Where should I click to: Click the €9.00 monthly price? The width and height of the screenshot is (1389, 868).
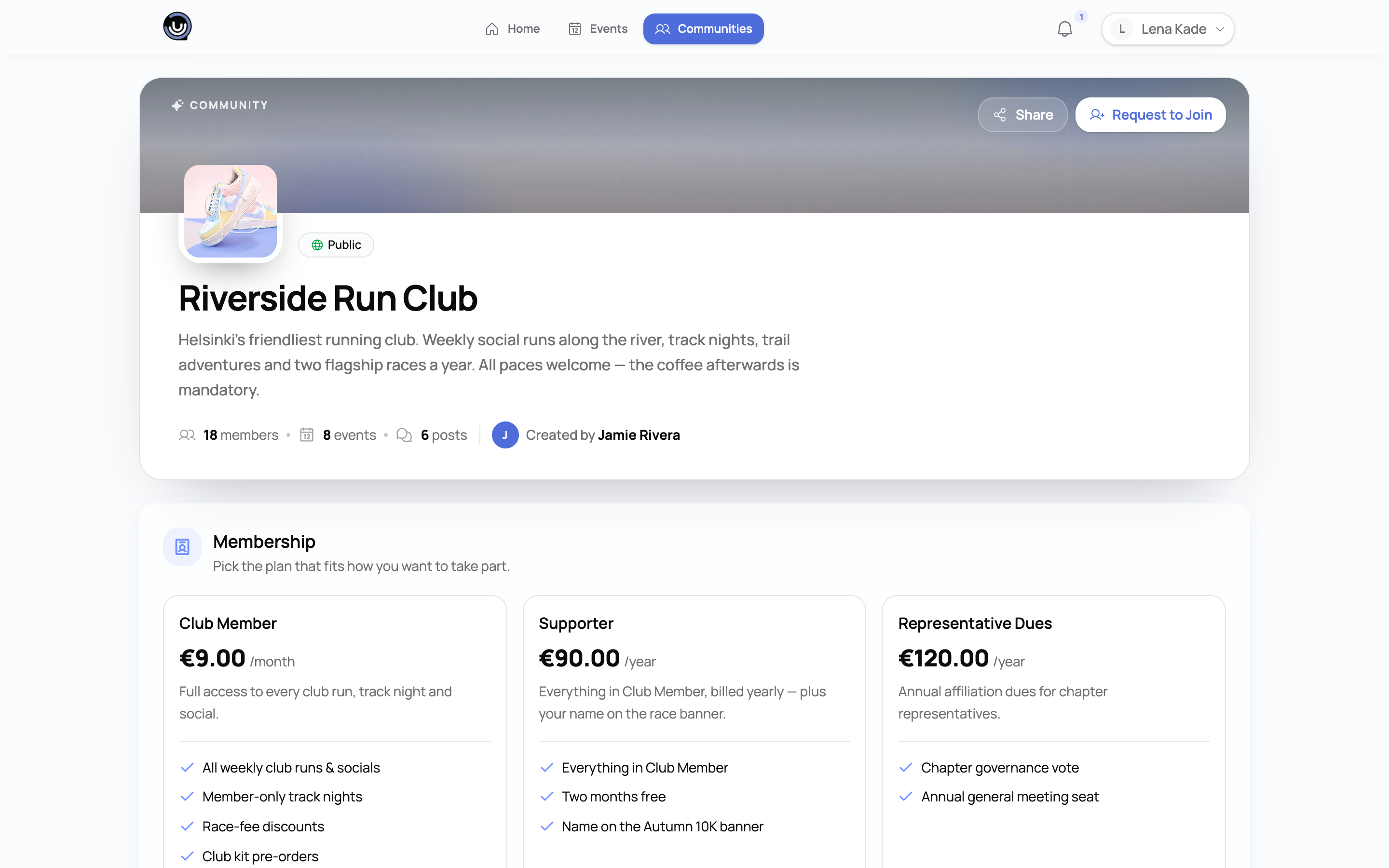pyautogui.click(x=212, y=658)
